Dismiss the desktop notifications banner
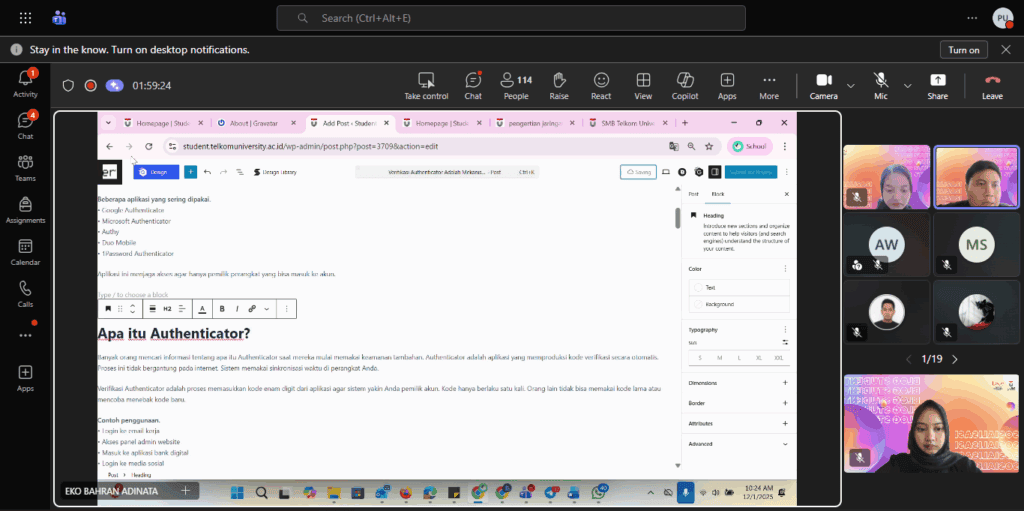 pyautogui.click(x=1004, y=50)
